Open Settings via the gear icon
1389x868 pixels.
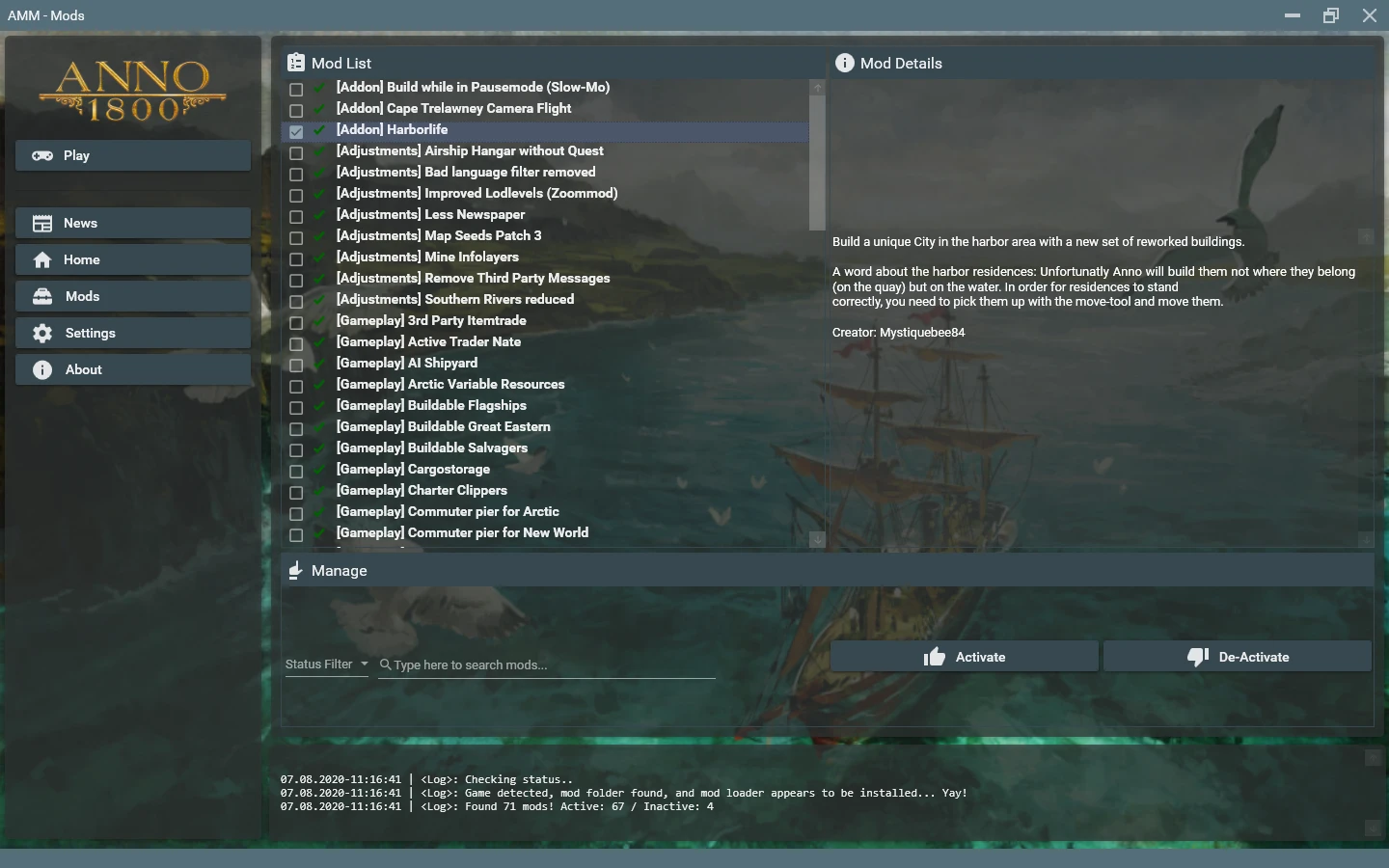click(42, 333)
